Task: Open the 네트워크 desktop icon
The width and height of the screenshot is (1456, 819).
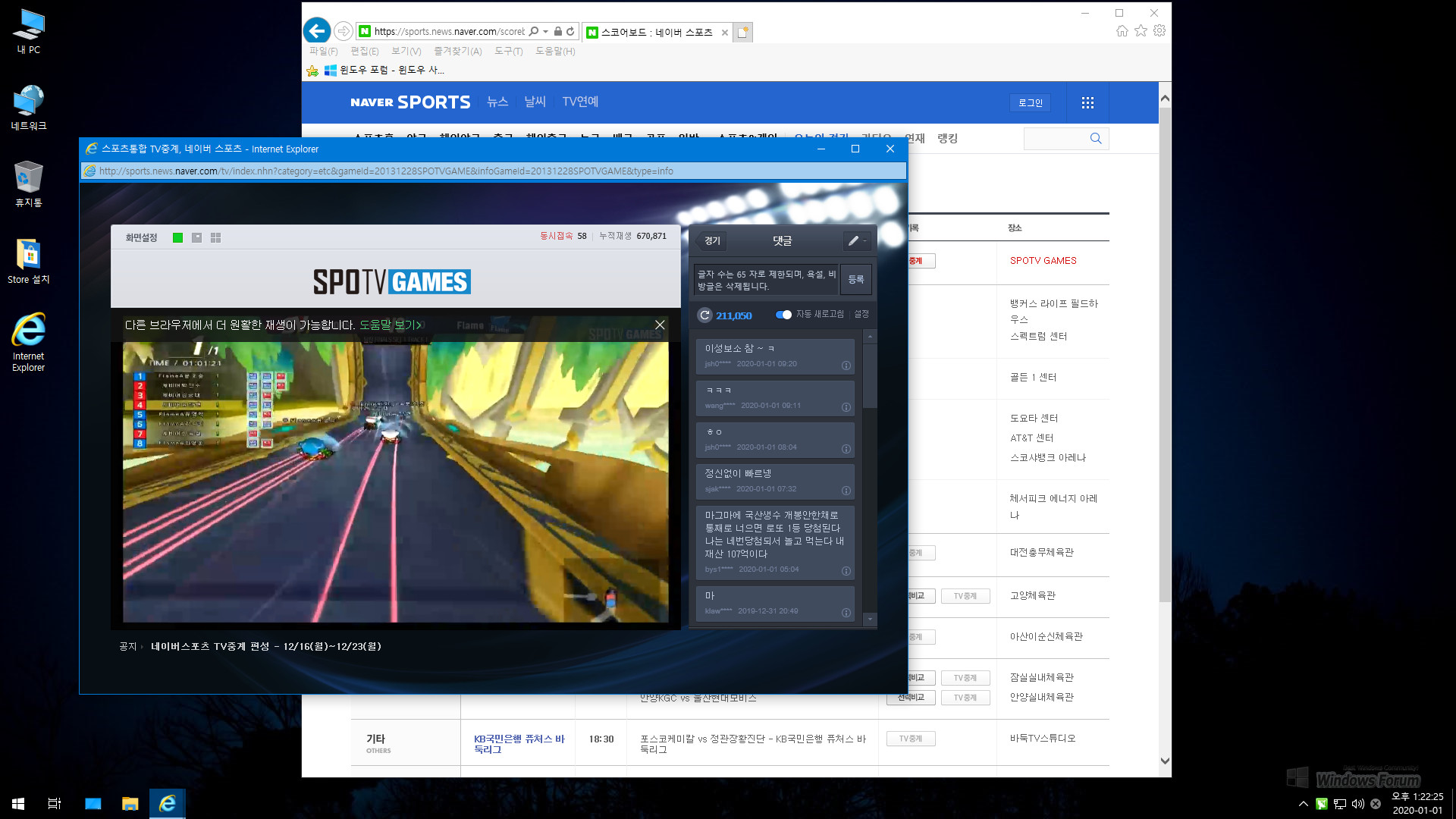Action: coord(29,108)
